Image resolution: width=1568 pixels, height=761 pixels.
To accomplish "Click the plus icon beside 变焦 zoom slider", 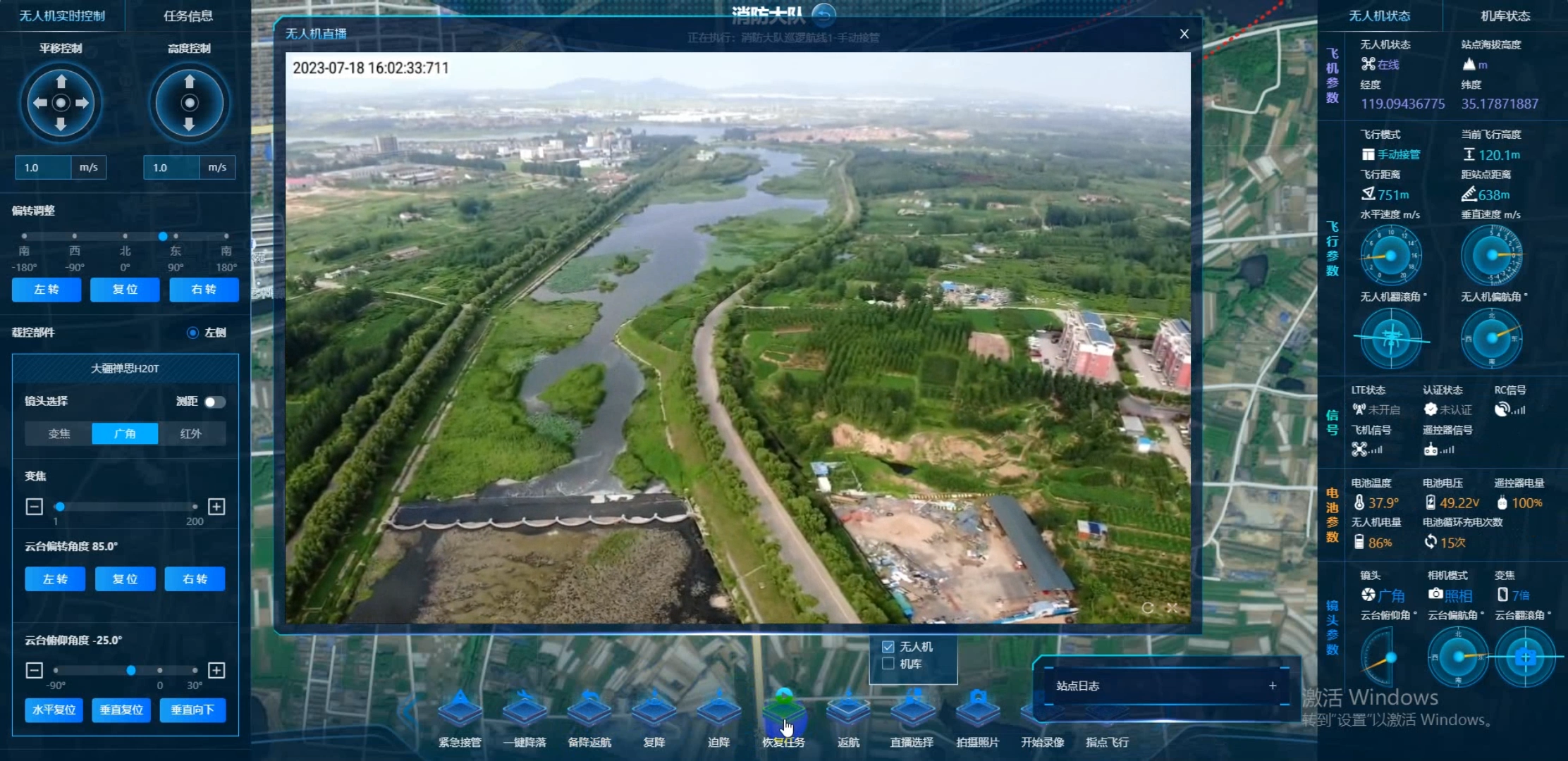I will click(x=216, y=507).
